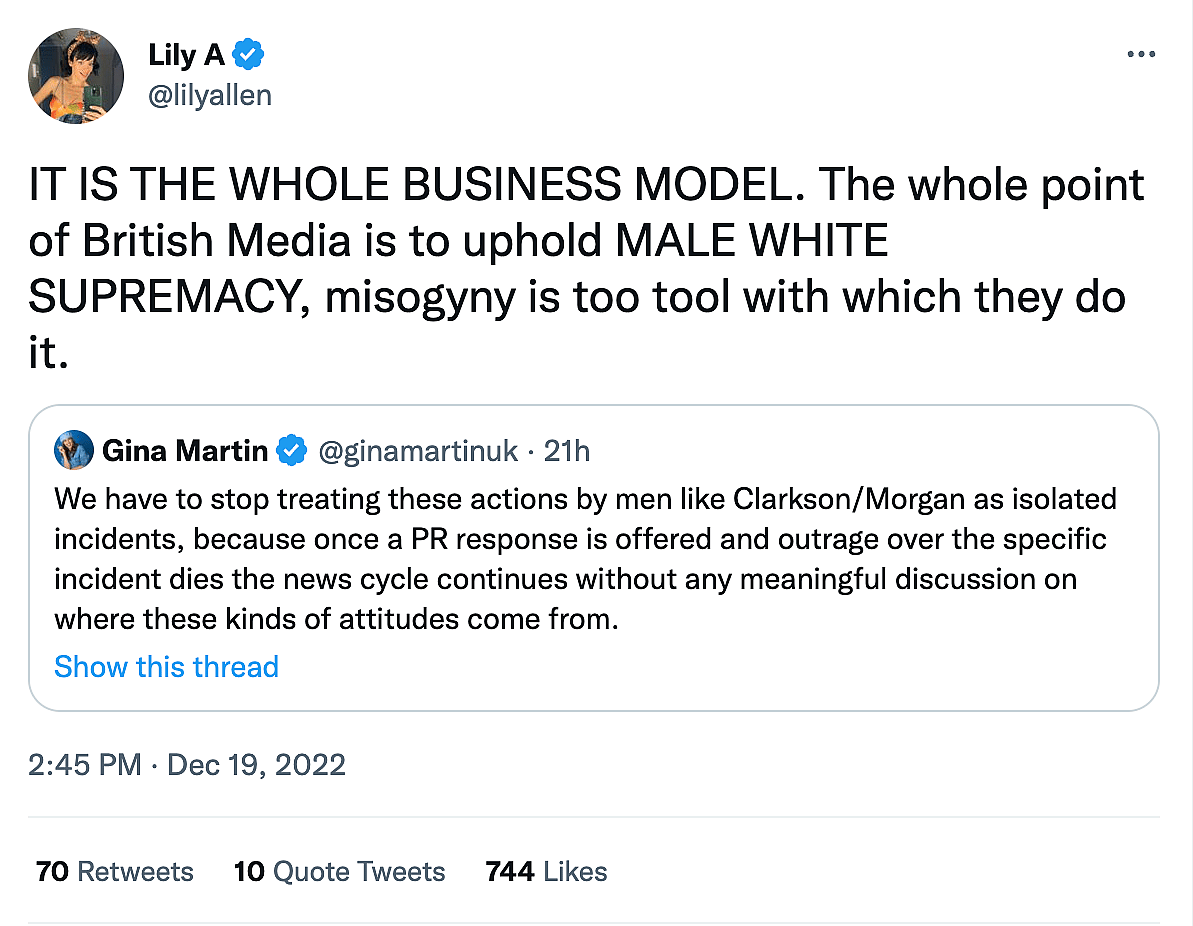Open the @lilyallen handle link
Image resolution: width=1193 pixels, height=926 pixels.
(210, 95)
